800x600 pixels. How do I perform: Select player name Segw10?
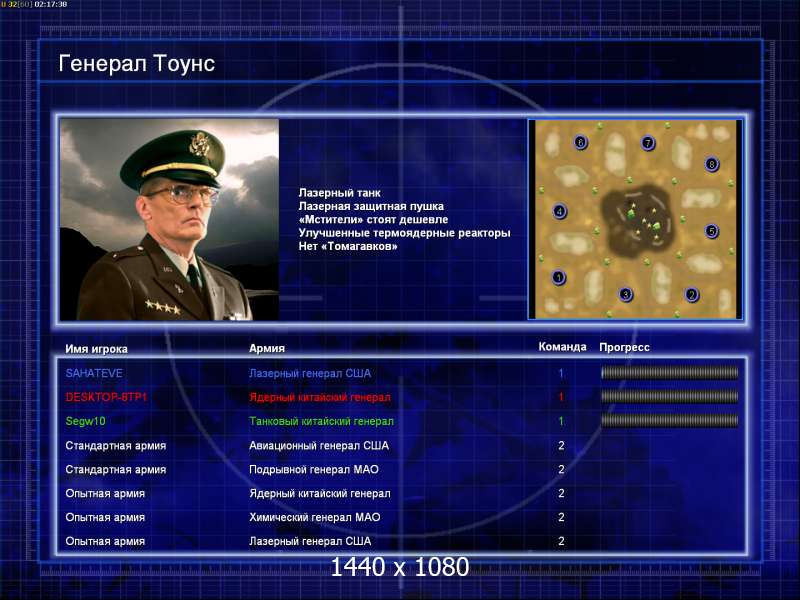(85, 421)
